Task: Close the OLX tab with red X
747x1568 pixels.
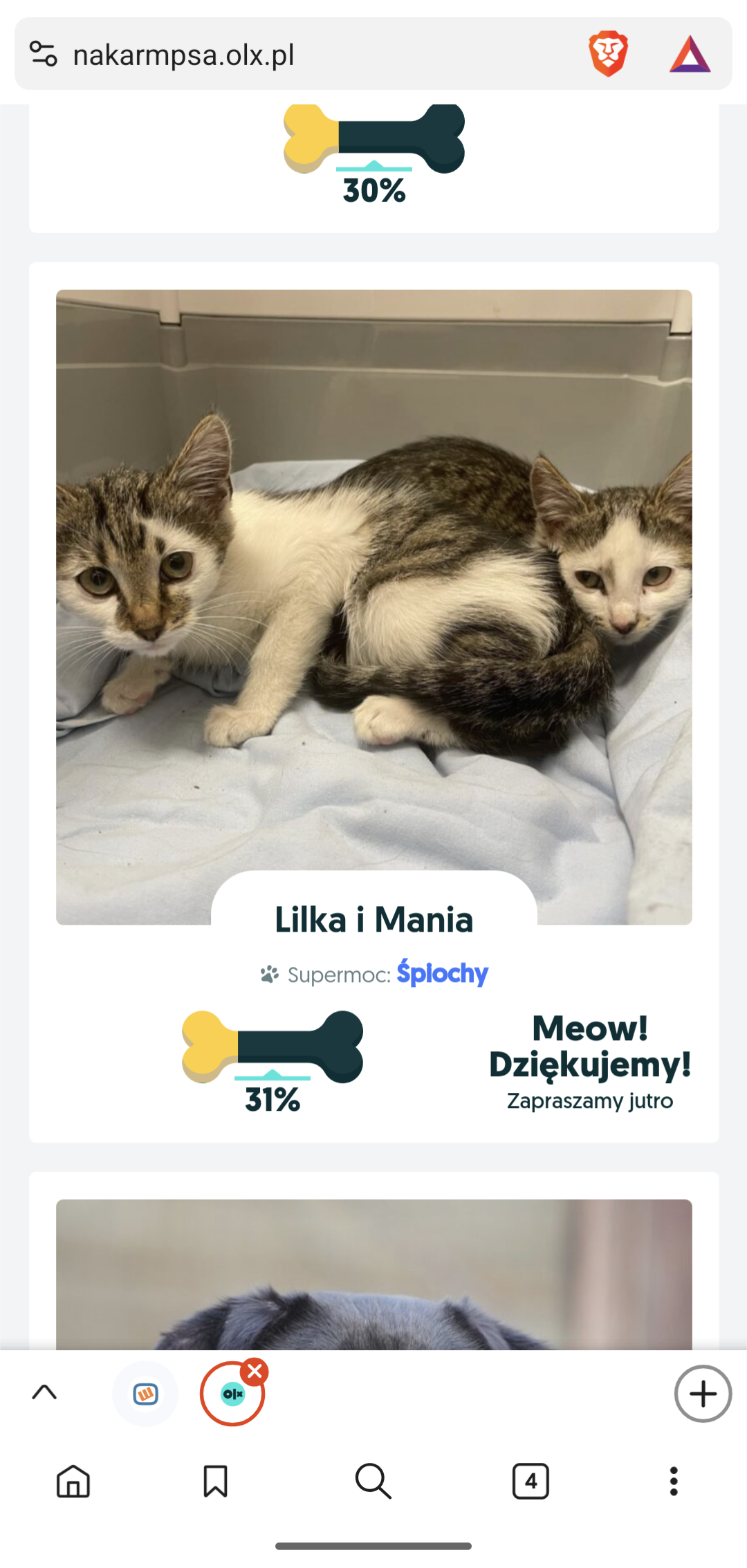Action: click(x=255, y=1372)
